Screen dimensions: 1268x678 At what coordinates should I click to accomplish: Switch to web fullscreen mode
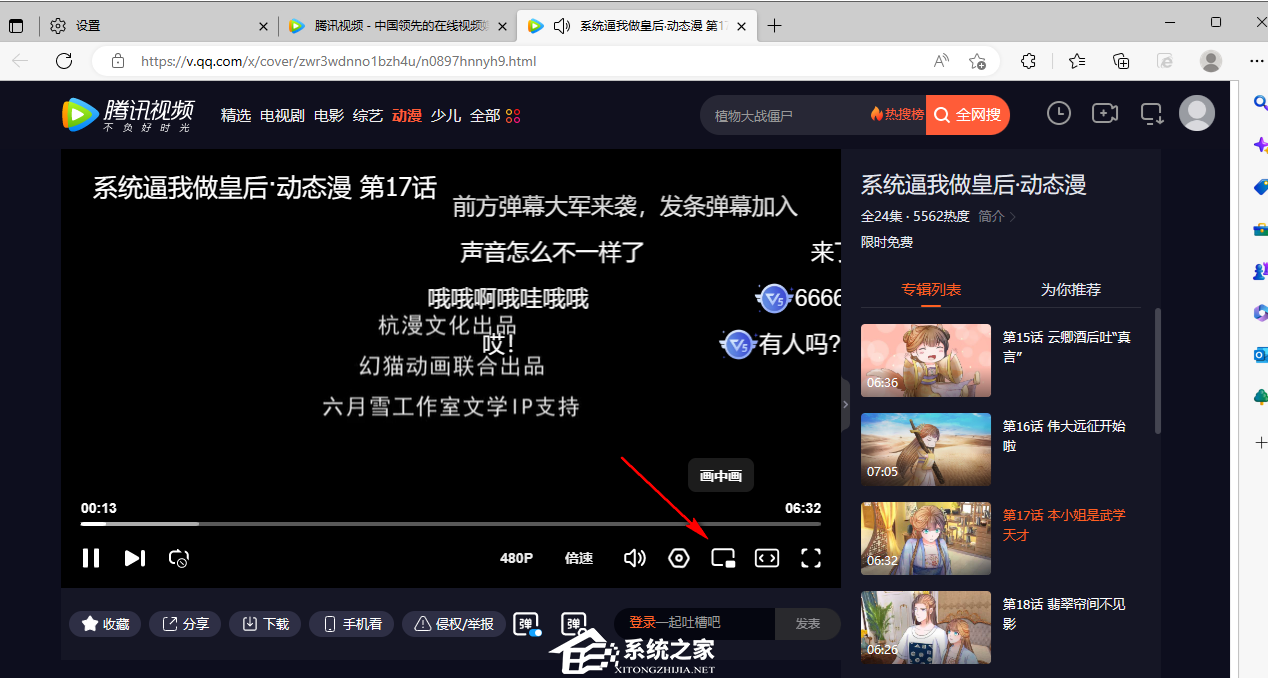coord(767,558)
